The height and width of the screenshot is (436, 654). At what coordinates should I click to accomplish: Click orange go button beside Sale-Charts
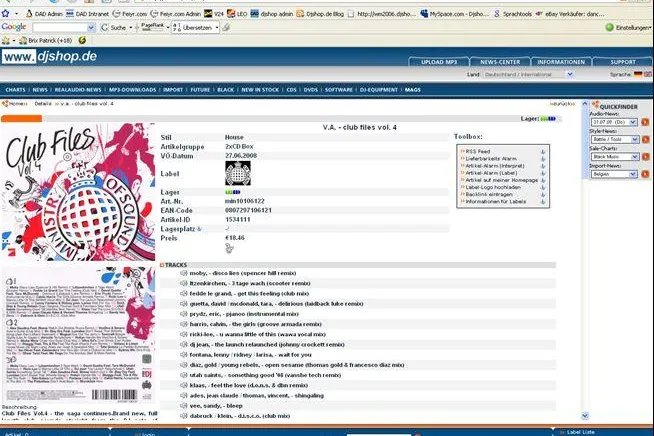click(x=645, y=157)
